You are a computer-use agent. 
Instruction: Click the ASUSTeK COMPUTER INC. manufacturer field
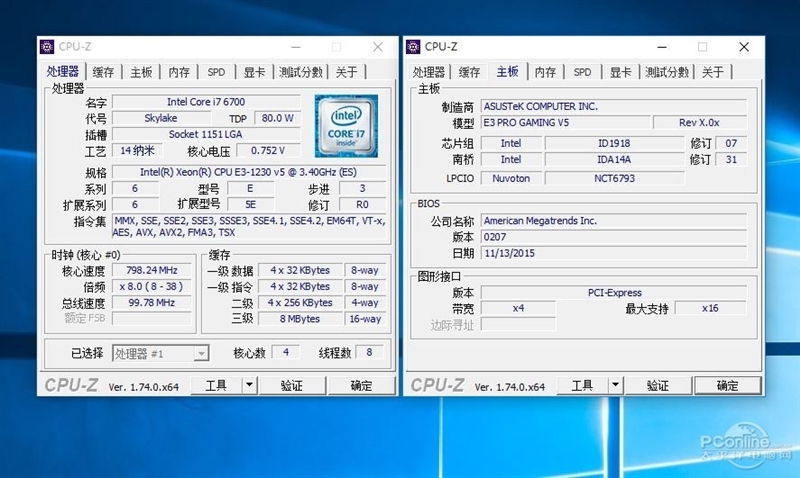click(614, 107)
